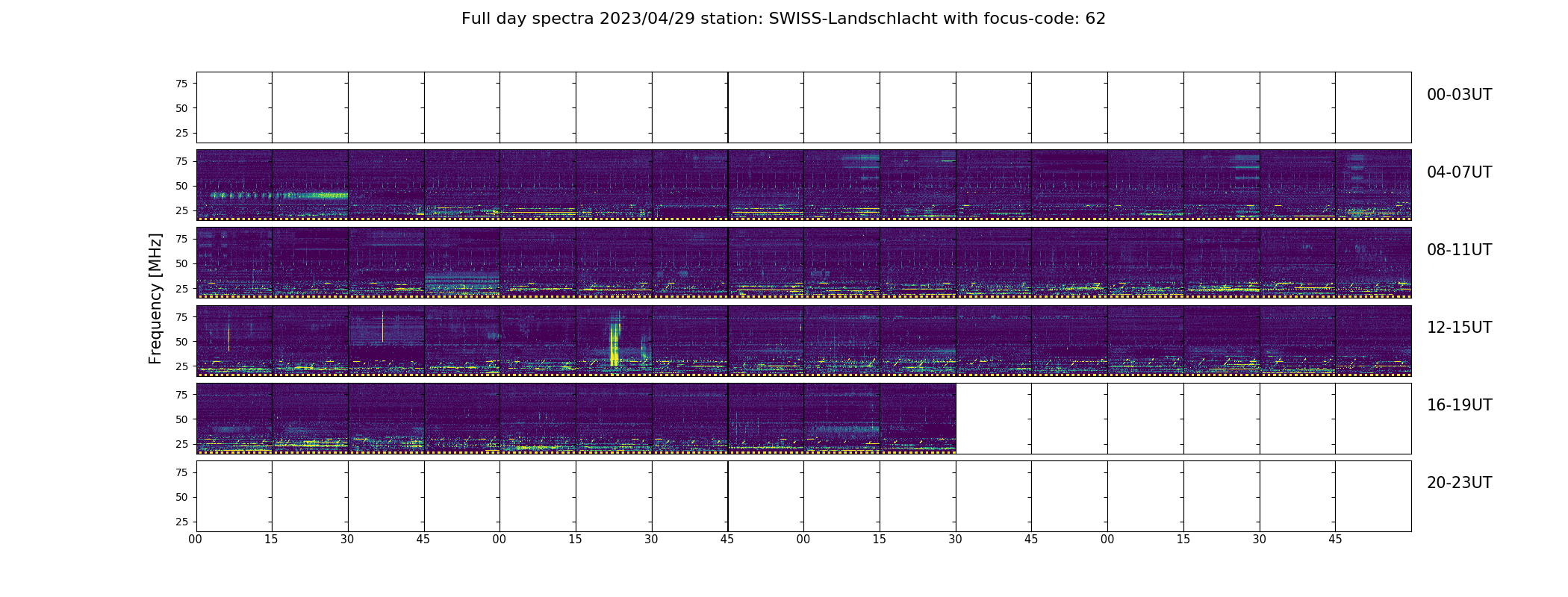The width and height of the screenshot is (1568, 597).
Task: Click the '25' tick label of the 16-19UT row
Action: pos(181,444)
